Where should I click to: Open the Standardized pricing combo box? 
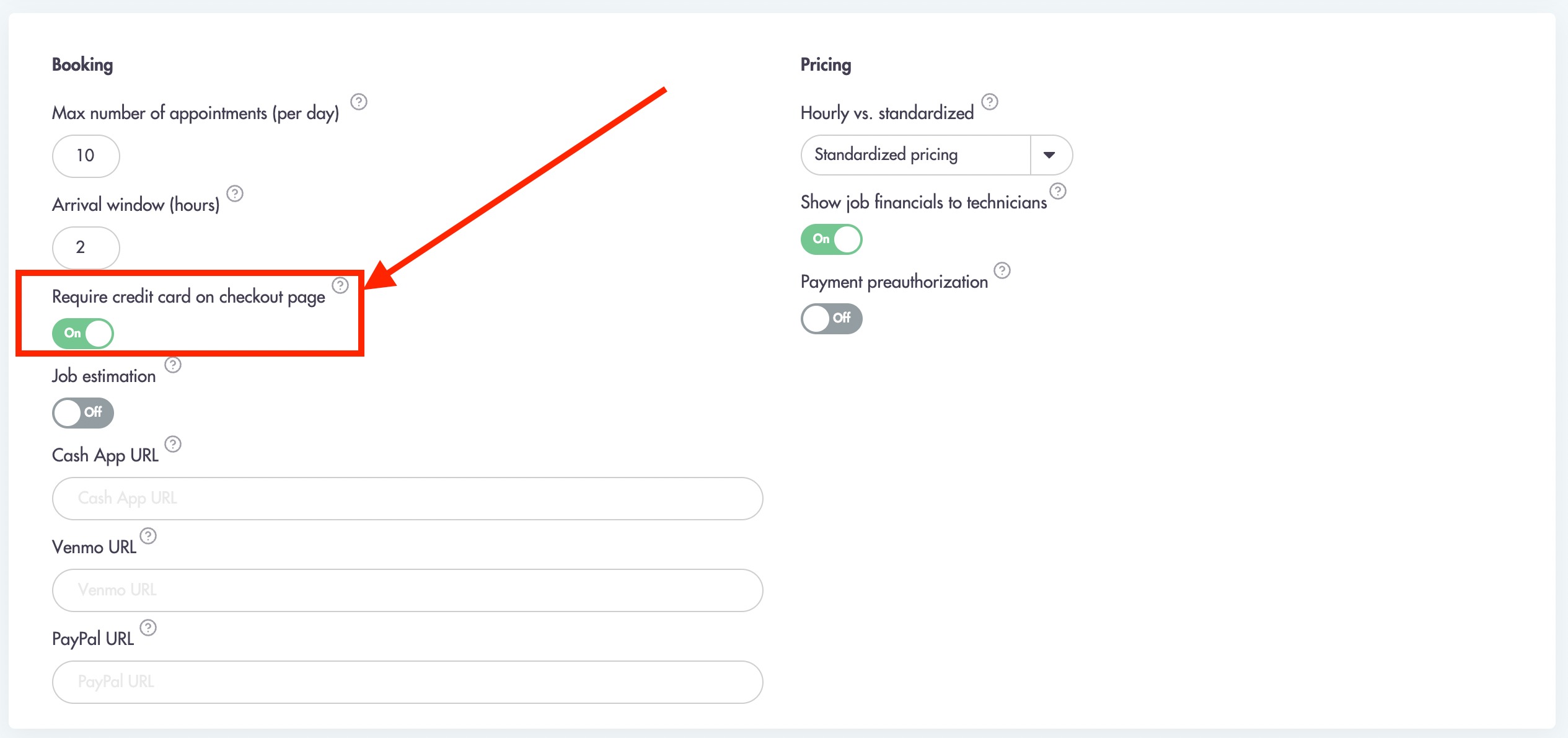coord(936,155)
